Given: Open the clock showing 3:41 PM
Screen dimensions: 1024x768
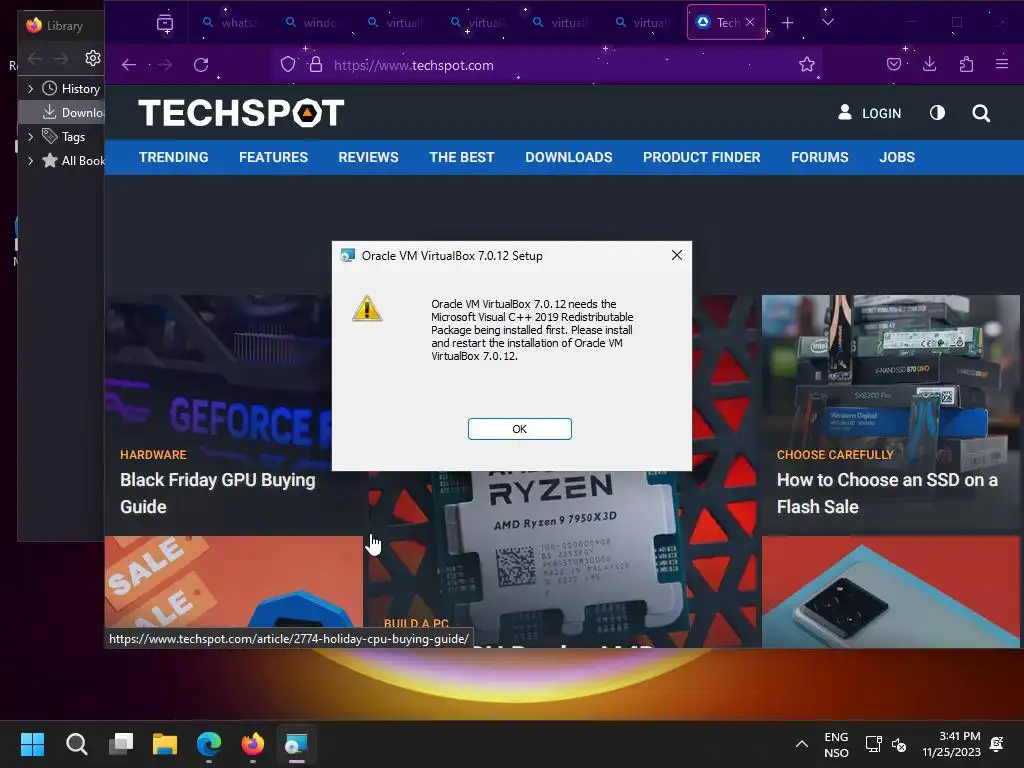Looking at the screenshot, I should coord(952,744).
